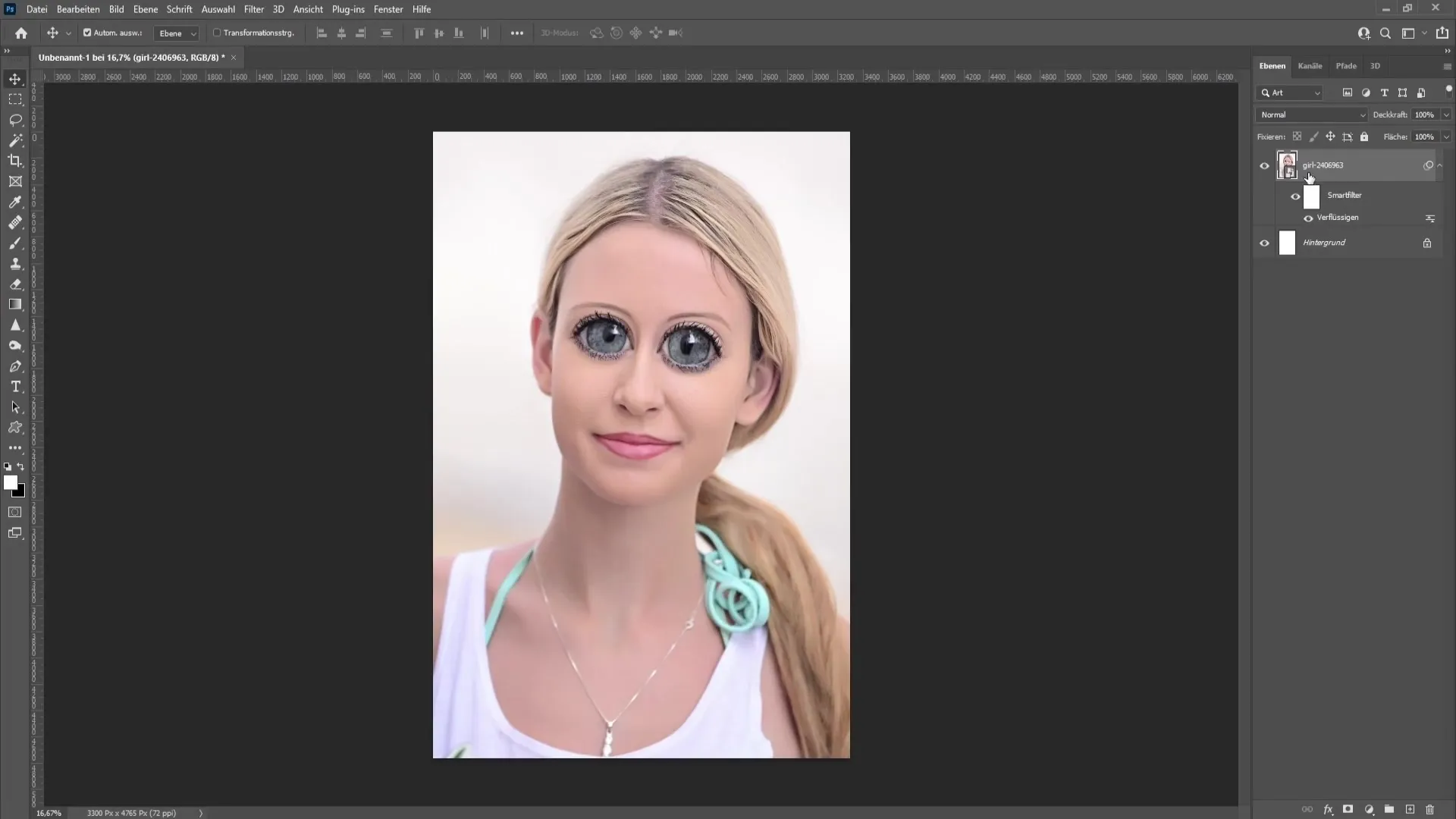Select the Move tool in toolbar
The width and height of the screenshot is (1456, 819).
pyautogui.click(x=15, y=78)
